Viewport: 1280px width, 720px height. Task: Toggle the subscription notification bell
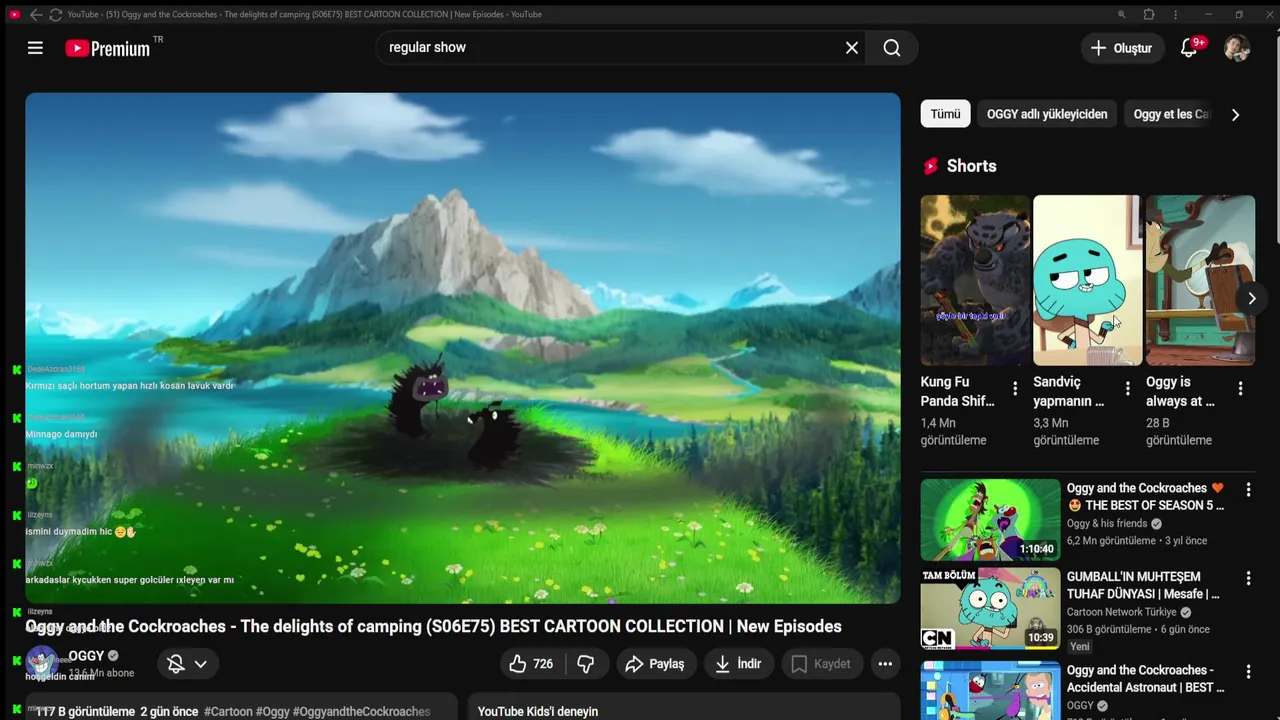coord(176,664)
